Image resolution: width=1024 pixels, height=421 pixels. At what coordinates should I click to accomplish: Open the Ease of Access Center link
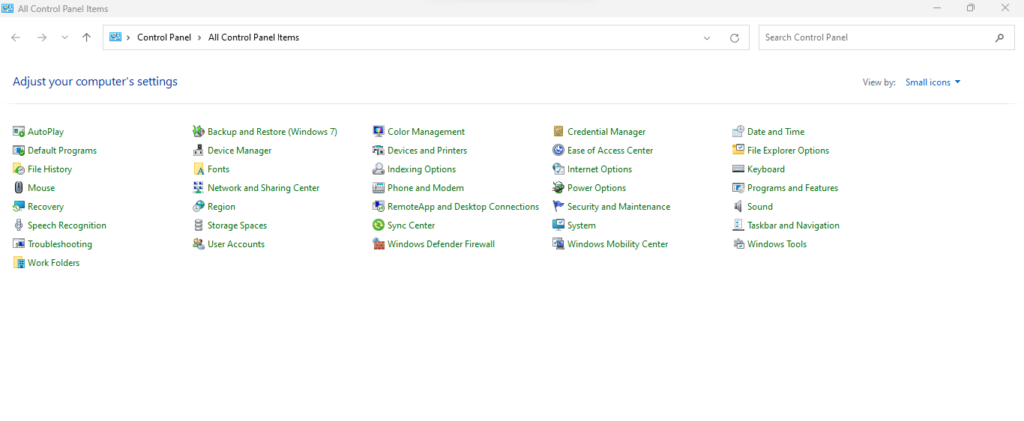pyautogui.click(x=610, y=151)
